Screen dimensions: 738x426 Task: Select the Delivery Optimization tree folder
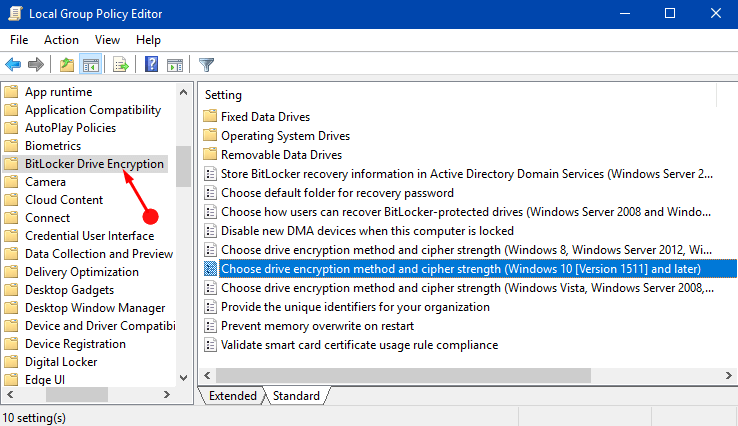click(x=81, y=272)
